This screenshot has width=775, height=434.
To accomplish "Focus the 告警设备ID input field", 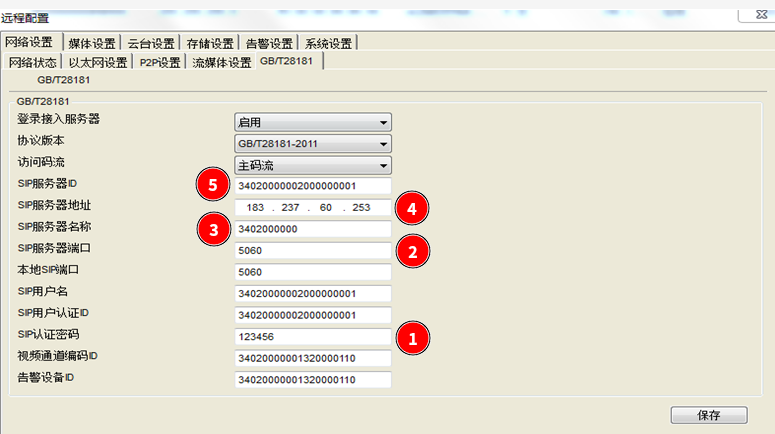I will click(312, 379).
